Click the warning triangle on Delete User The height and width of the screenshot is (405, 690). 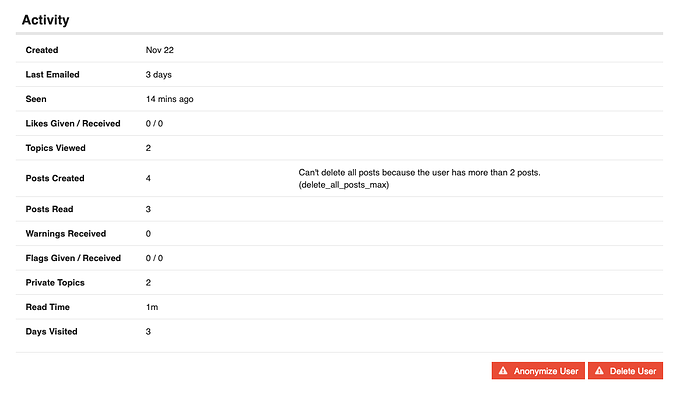pyautogui.click(x=599, y=371)
